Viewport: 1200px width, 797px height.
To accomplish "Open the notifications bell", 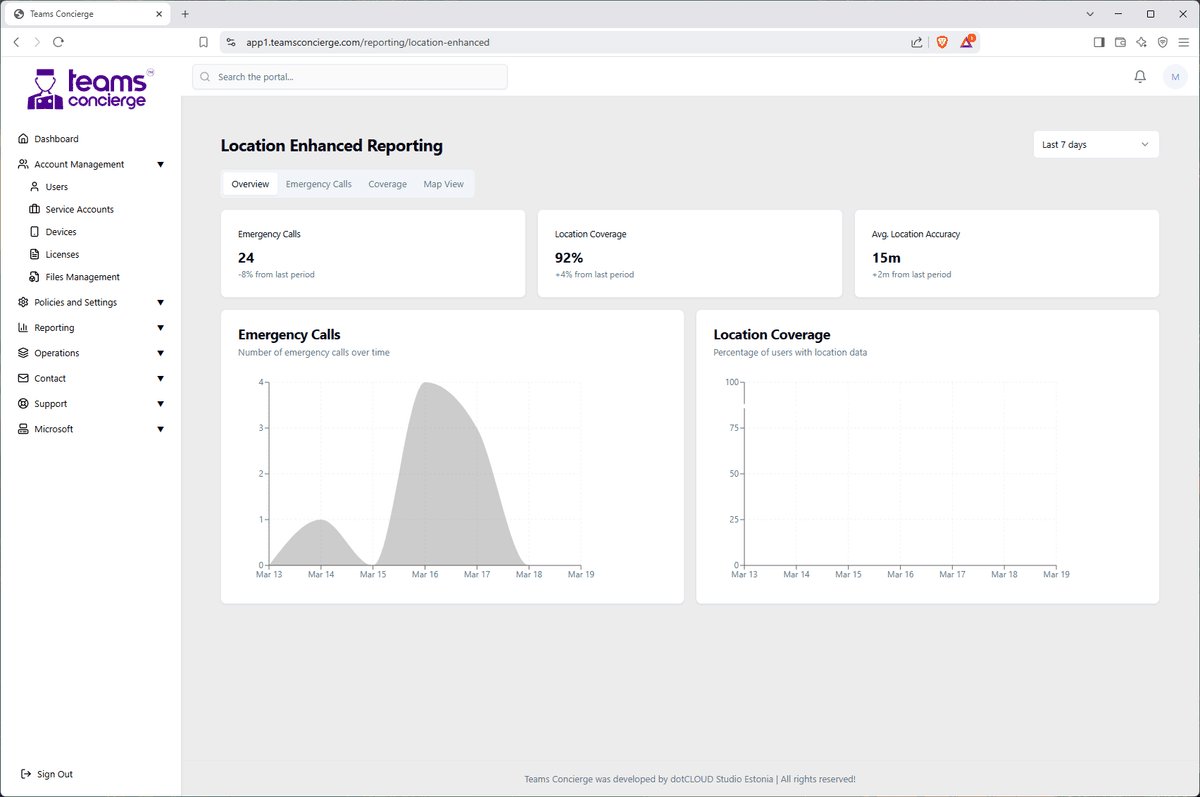I will [1139, 76].
